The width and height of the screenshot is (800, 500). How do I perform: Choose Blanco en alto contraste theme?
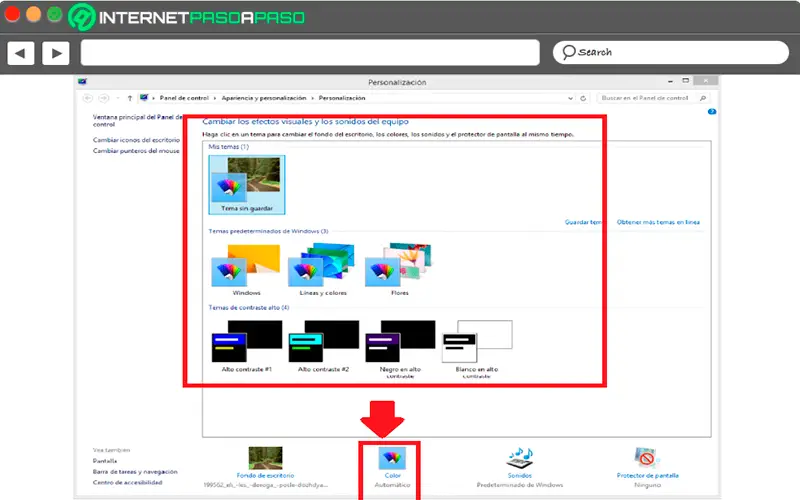477,348
